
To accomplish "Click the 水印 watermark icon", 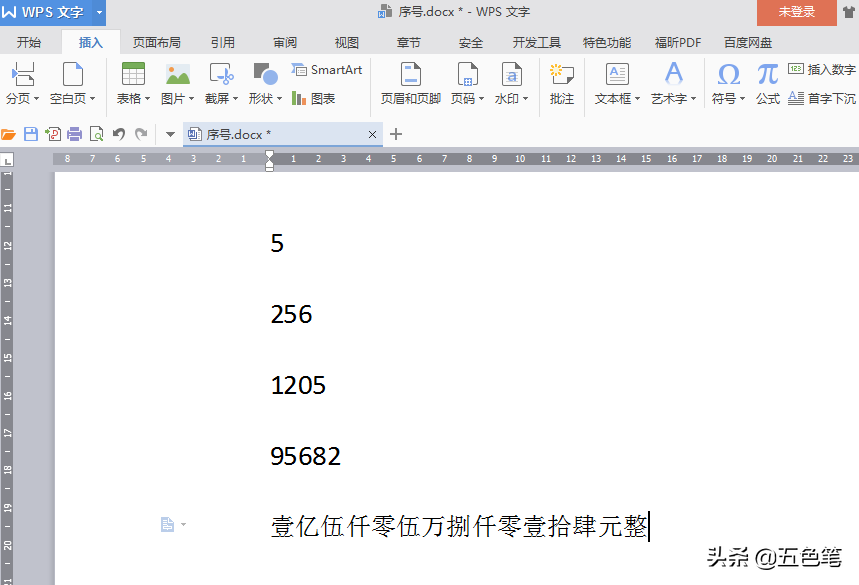I will coord(512,74).
